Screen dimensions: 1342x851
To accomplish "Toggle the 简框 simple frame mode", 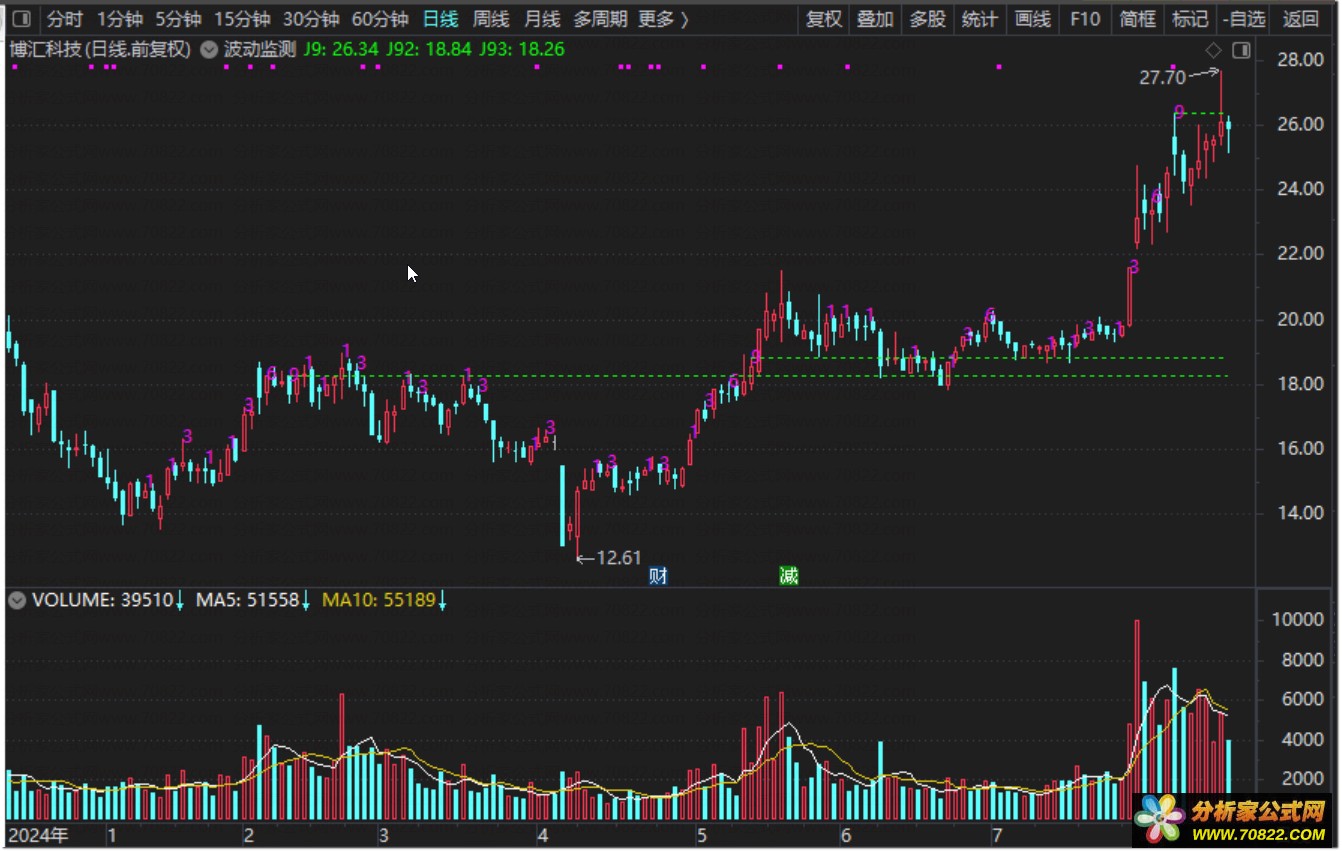I will click(x=1138, y=19).
